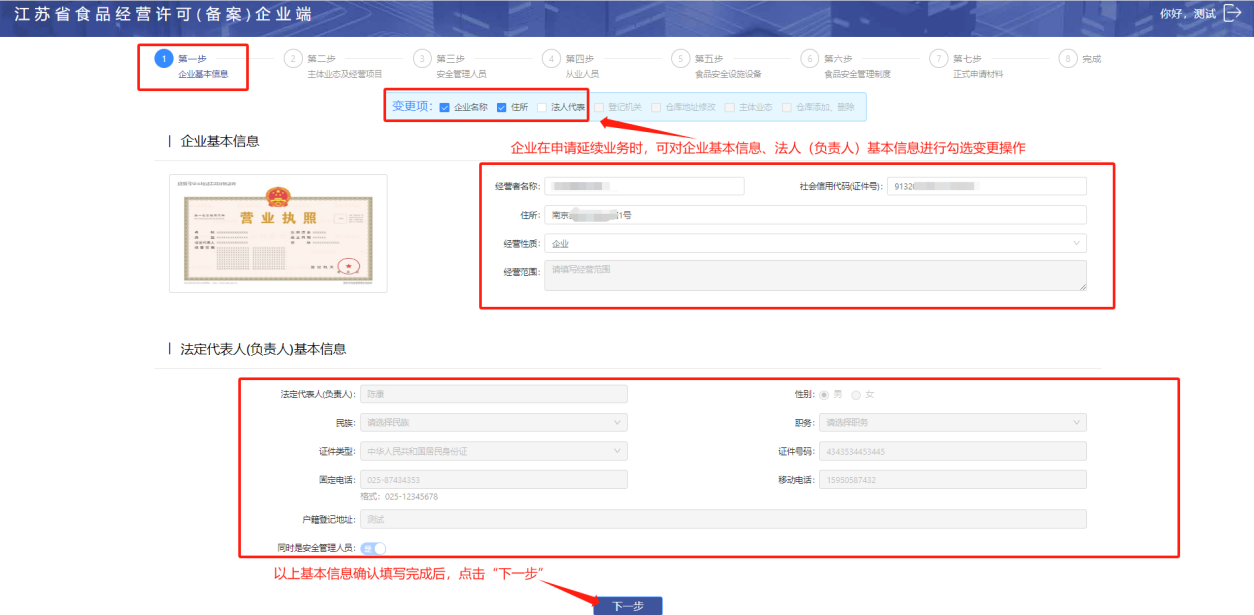Uncheck the 企业名称 change item checkbox
Viewport: 1254px width, 615px height.
(x=445, y=107)
